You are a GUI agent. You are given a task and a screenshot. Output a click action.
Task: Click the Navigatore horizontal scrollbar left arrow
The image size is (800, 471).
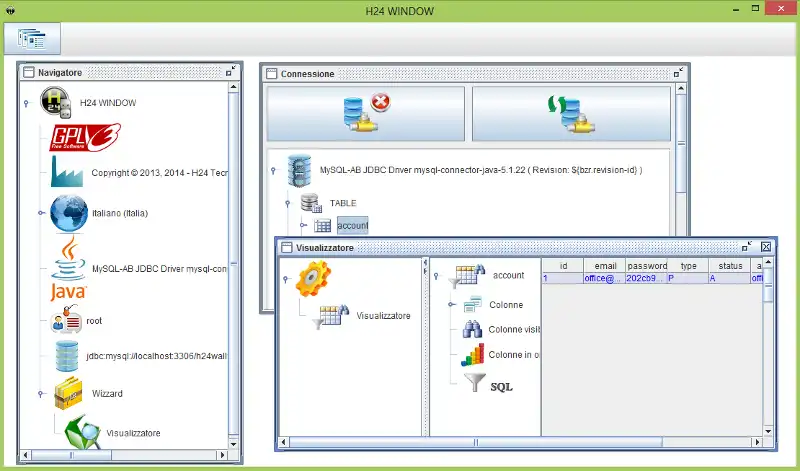coord(26,455)
